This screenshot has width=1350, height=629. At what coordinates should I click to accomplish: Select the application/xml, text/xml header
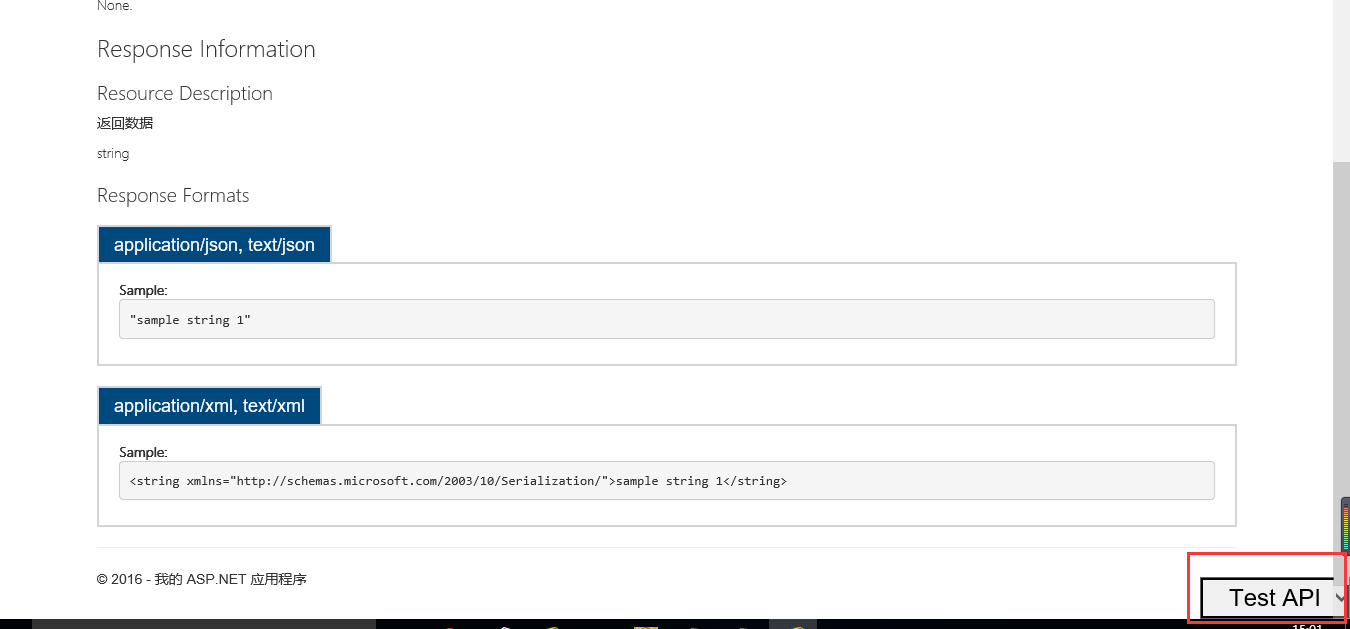click(209, 406)
